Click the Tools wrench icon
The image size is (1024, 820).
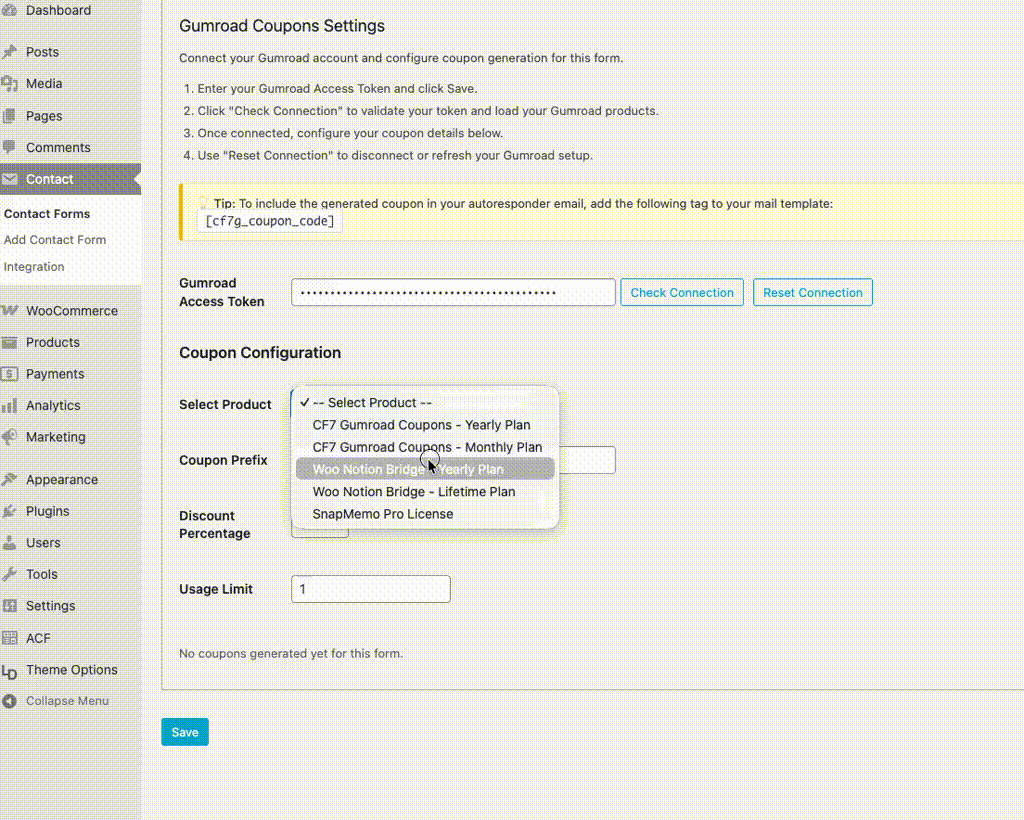point(13,574)
